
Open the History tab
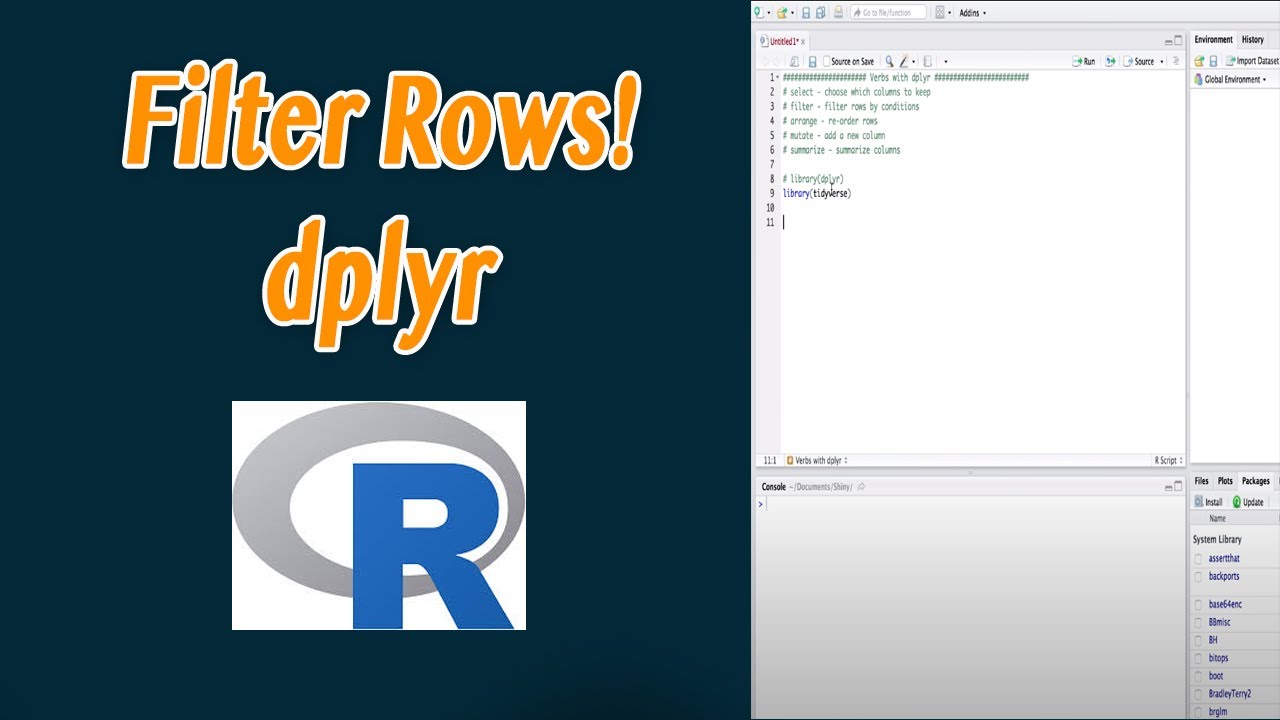pos(1253,40)
